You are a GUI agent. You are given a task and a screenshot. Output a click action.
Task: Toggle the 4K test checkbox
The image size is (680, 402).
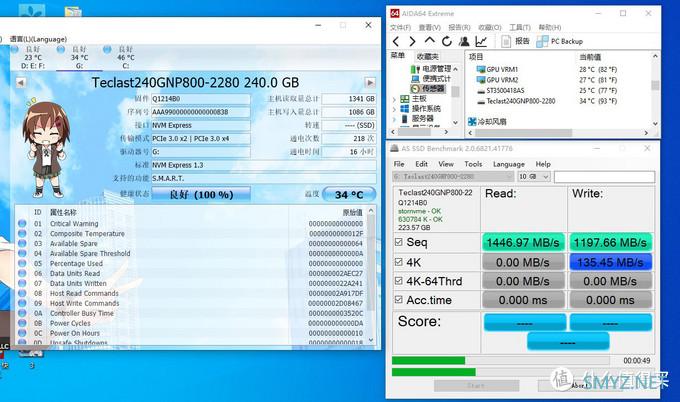399,262
